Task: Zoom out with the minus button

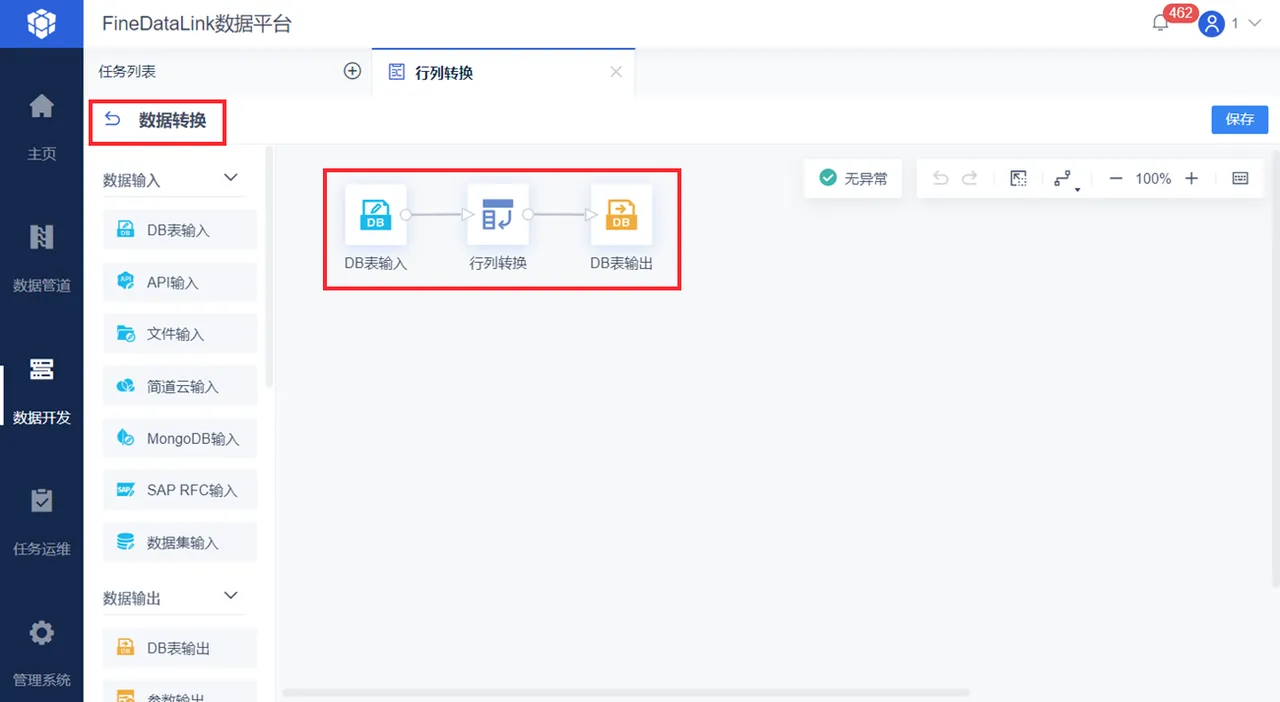Action: pyautogui.click(x=1116, y=178)
